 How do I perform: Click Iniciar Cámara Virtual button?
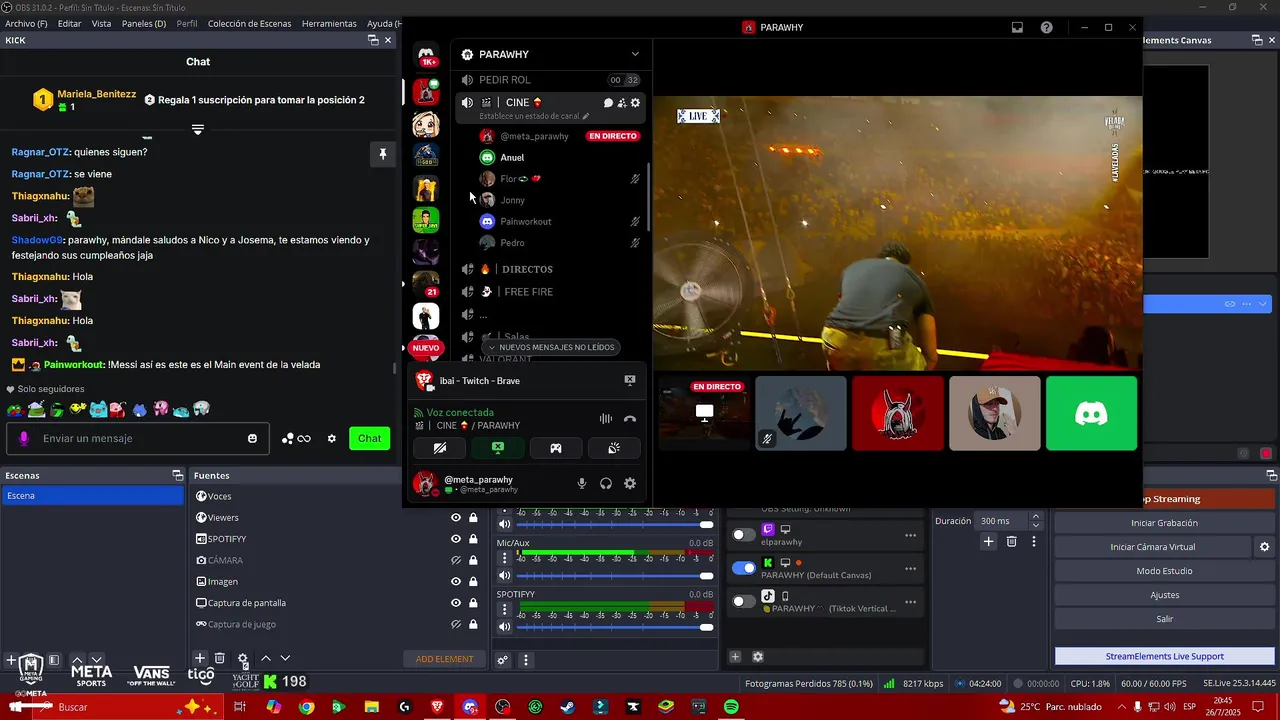(x=1152, y=547)
